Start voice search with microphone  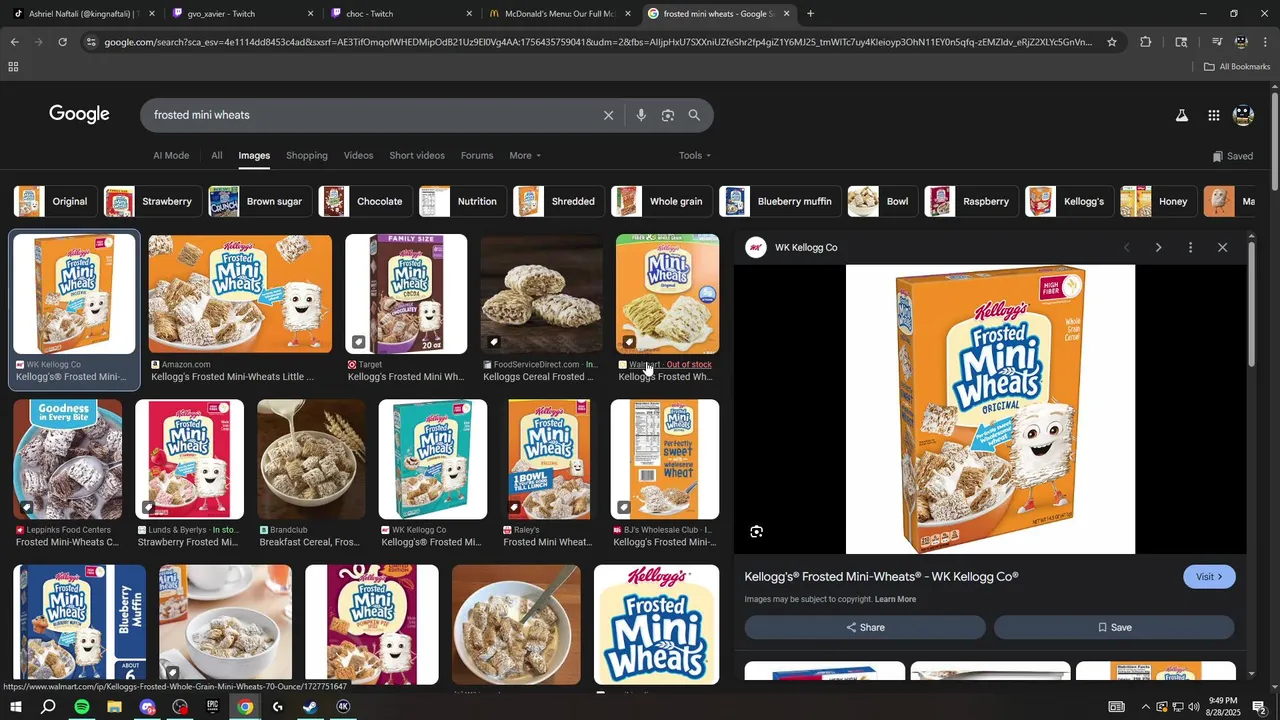(x=641, y=115)
